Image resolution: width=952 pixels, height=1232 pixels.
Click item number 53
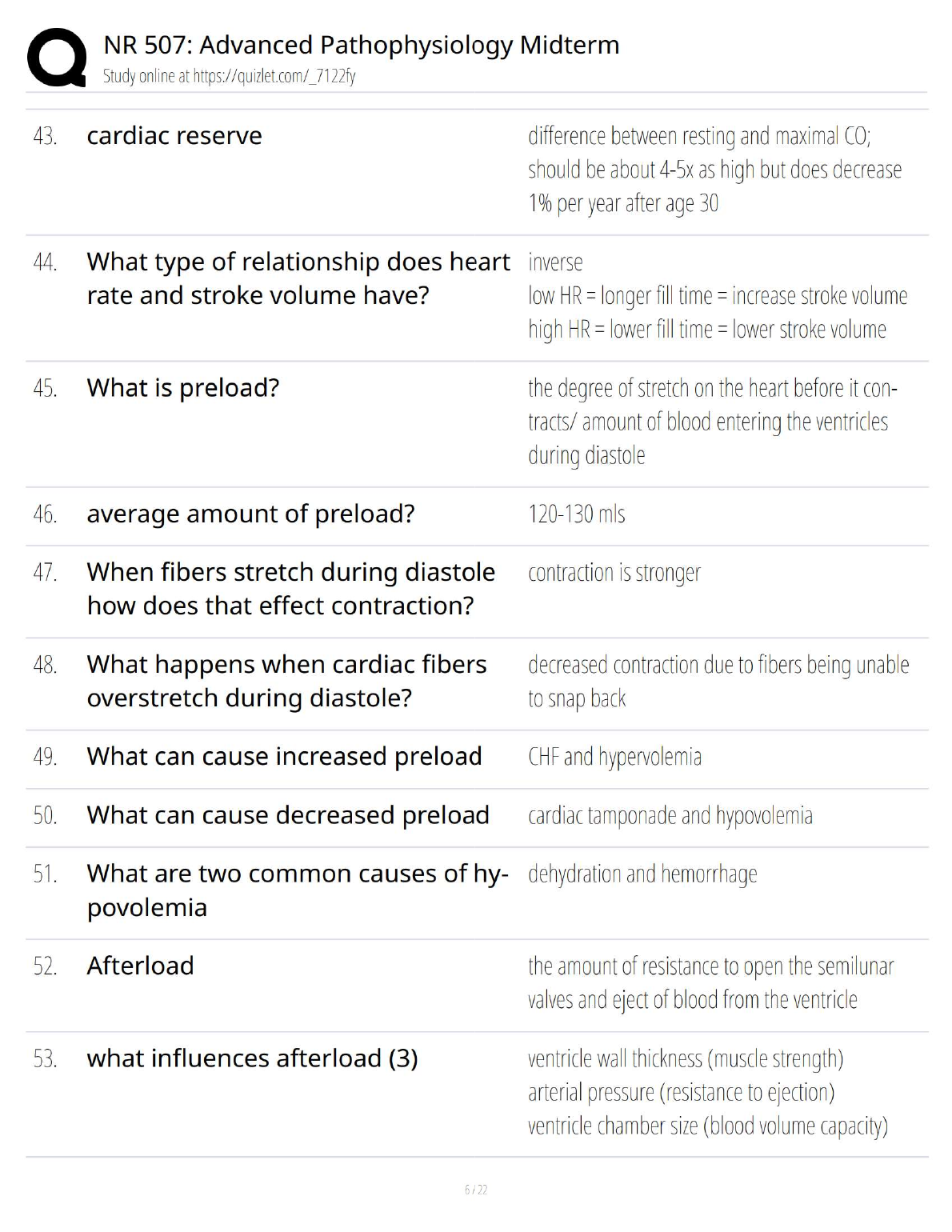click(x=45, y=1059)
